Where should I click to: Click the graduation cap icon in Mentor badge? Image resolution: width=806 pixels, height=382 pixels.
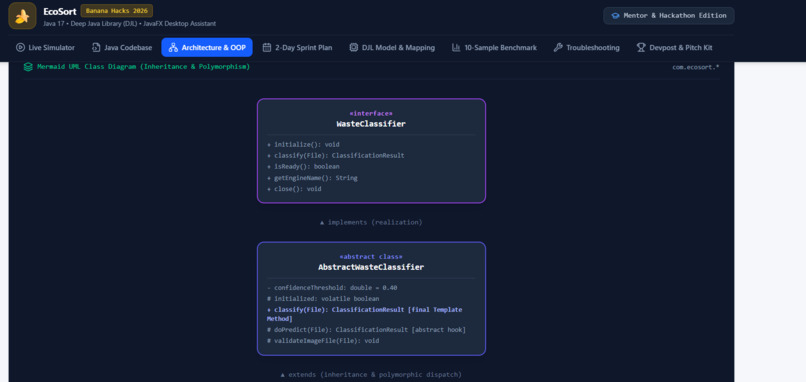click(615, 16)
